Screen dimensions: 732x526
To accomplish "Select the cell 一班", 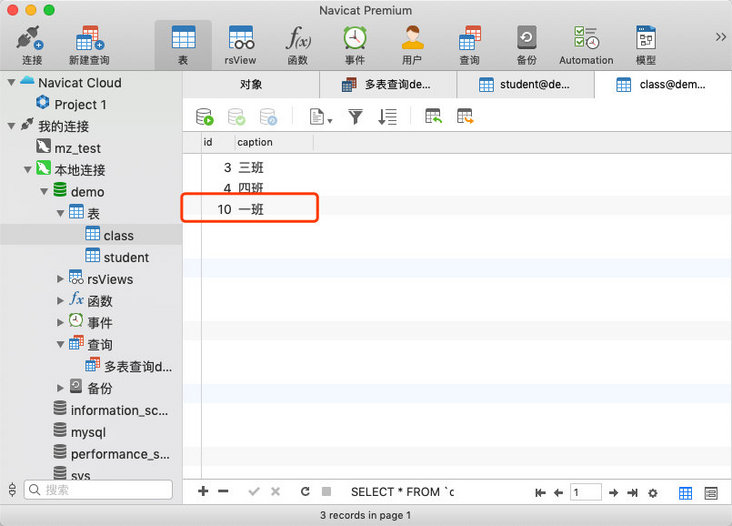I will pos(251,209).
